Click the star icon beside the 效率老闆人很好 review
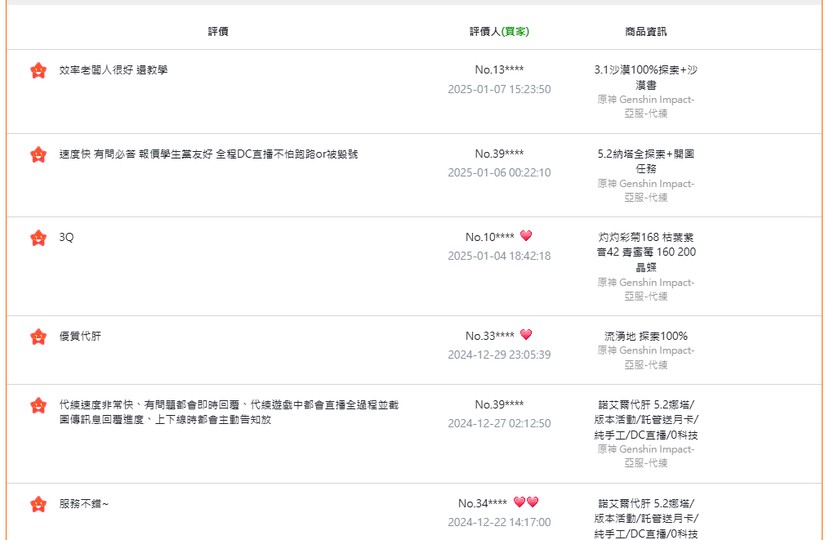 coord(38,70)
